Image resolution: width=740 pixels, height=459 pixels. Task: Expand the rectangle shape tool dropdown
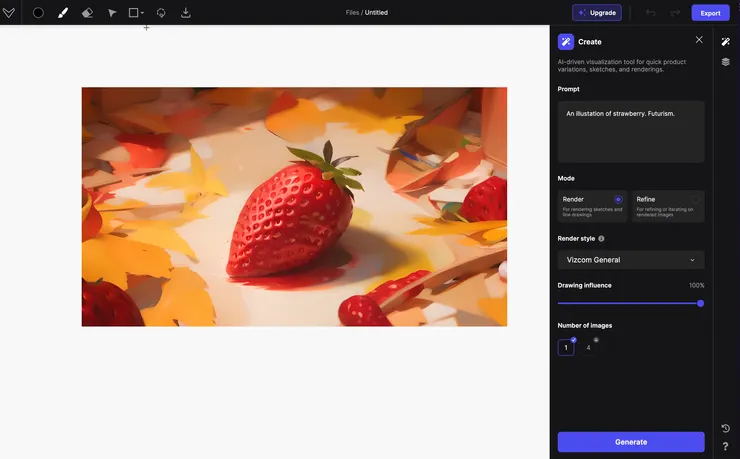[x=143, y=13]
